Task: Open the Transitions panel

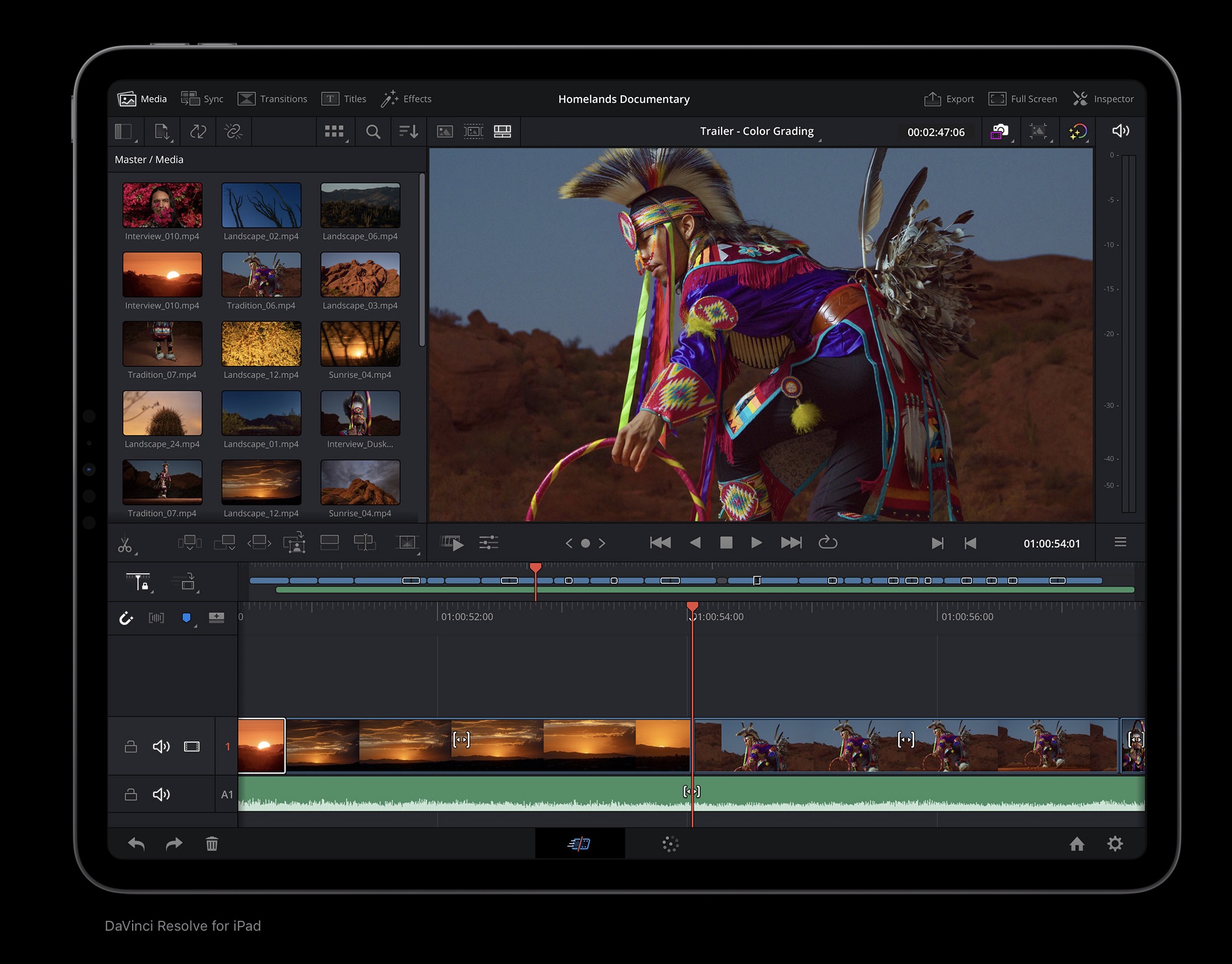Action: tap(272, 99)
